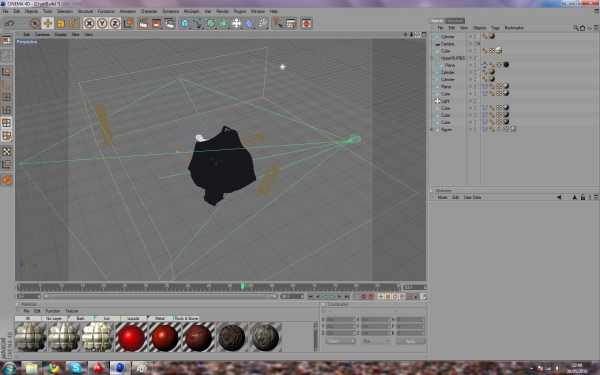Open the Render Settings icon

point(169,24)
